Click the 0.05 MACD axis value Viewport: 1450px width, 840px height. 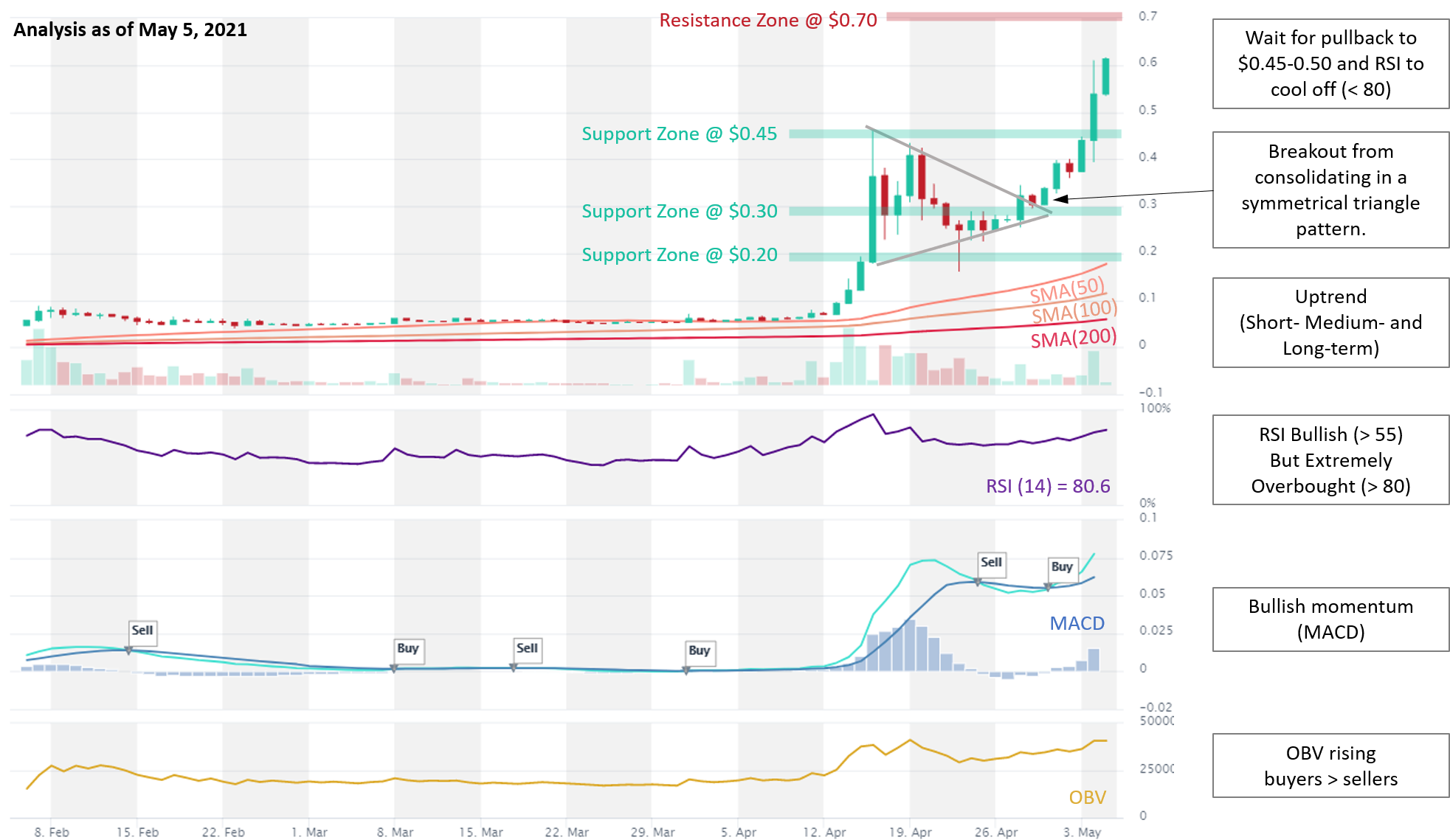coord(1152,593)
